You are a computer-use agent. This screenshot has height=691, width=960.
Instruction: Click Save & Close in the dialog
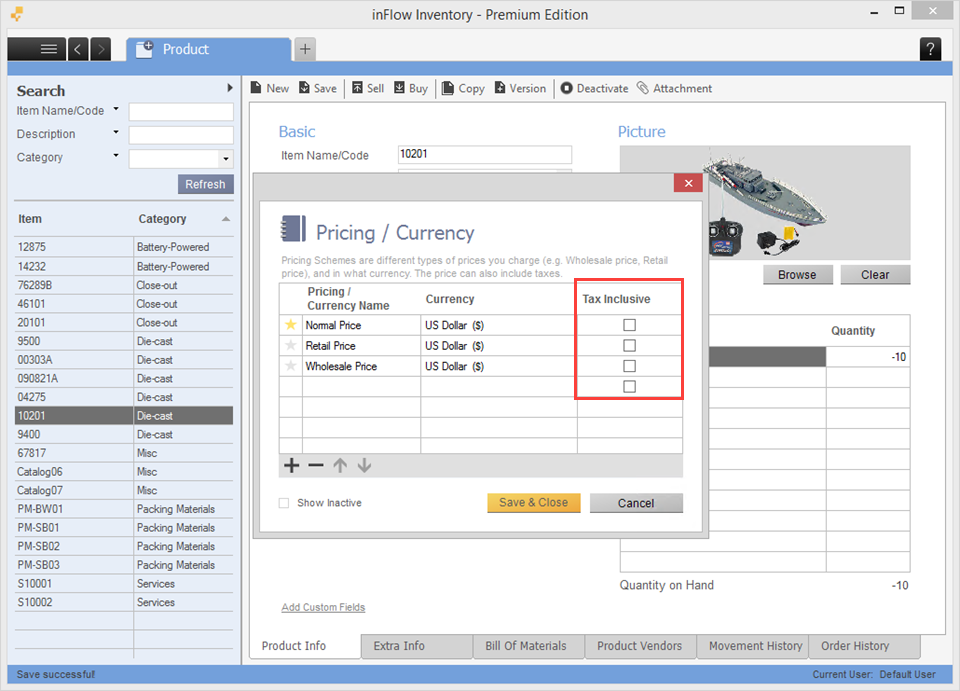(533, 502)
